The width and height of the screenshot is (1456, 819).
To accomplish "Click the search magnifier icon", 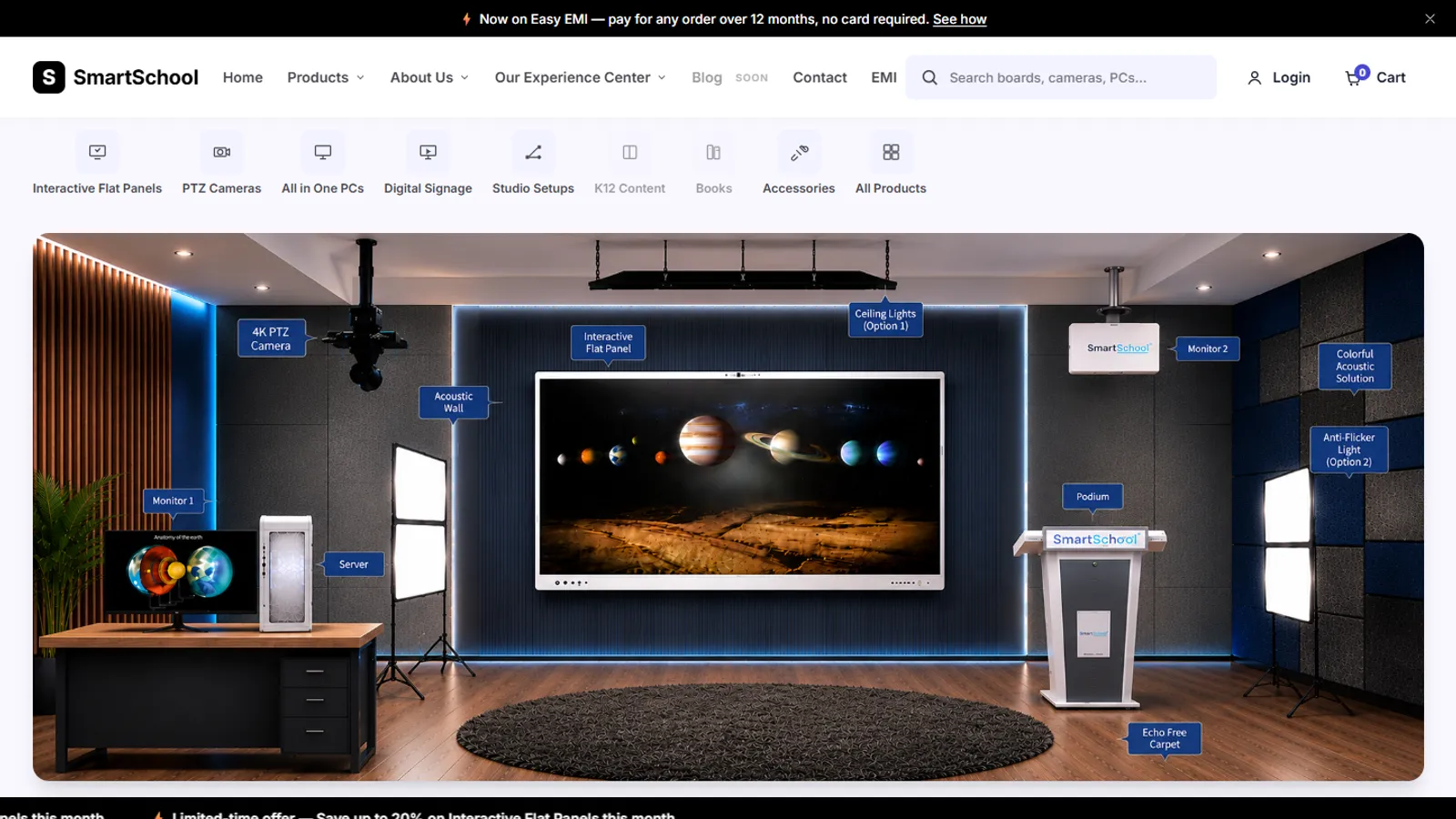I will (x=929, y=77).
